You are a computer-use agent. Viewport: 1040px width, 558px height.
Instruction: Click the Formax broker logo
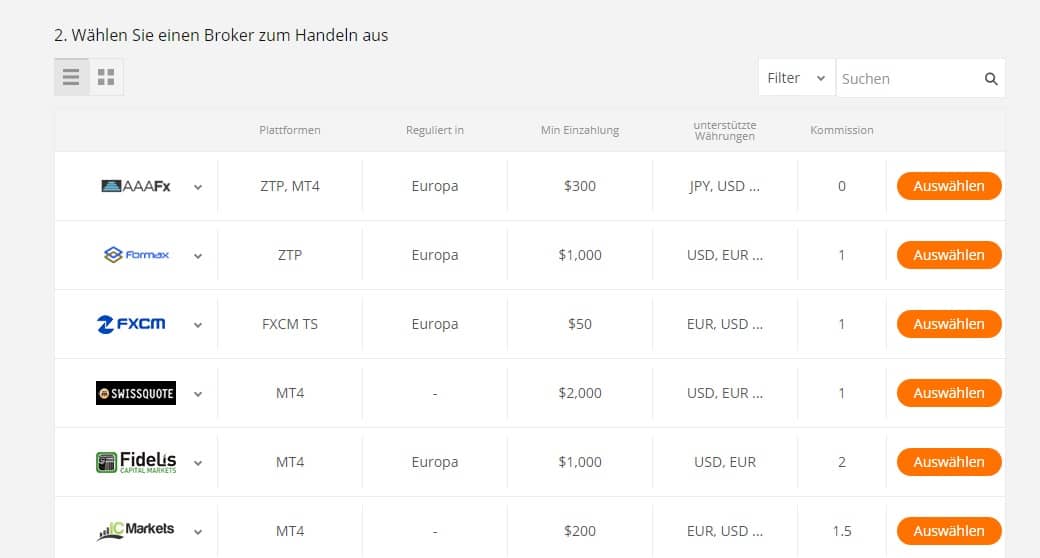[136, 255]
